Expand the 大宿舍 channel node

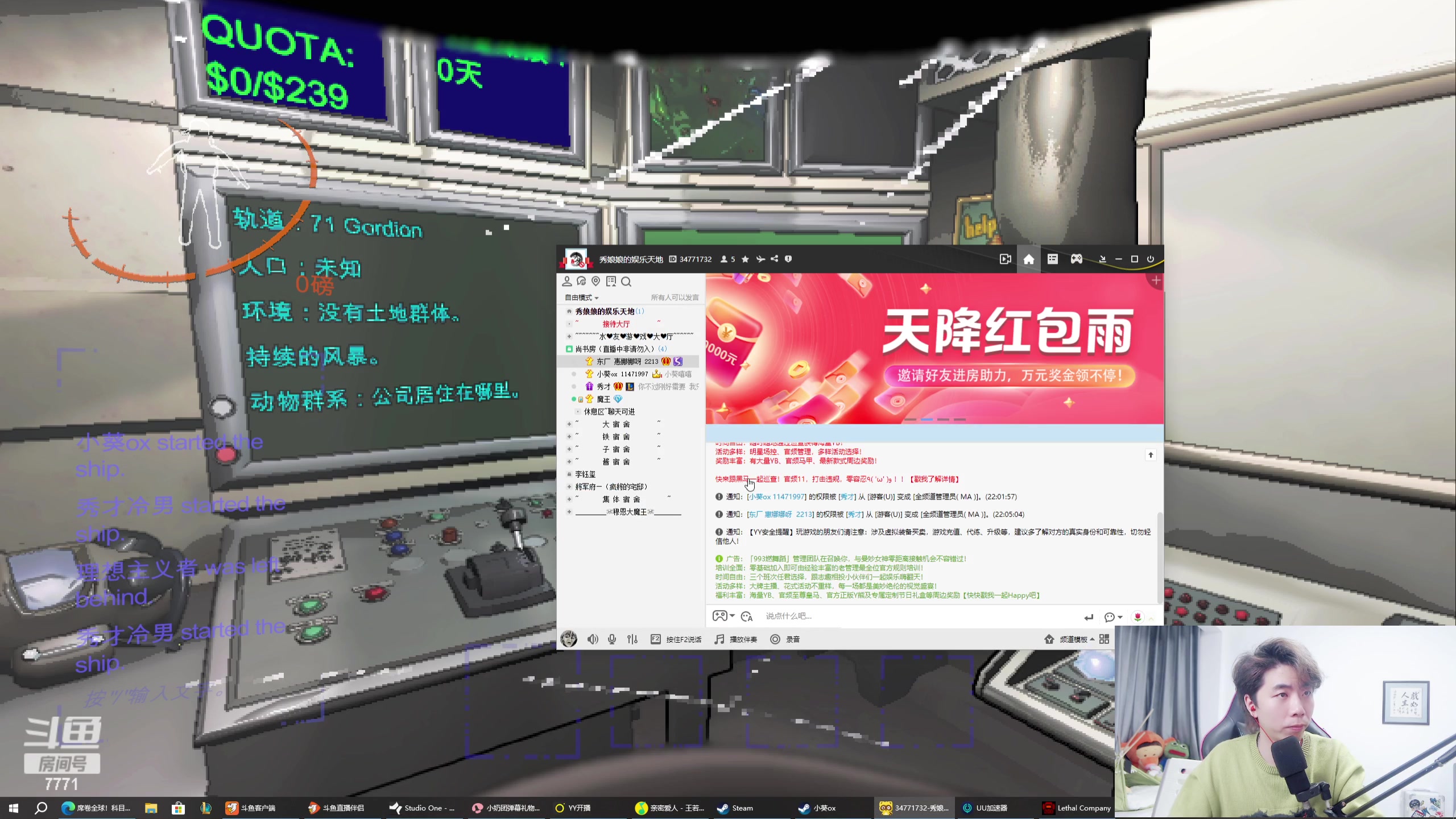570,424
